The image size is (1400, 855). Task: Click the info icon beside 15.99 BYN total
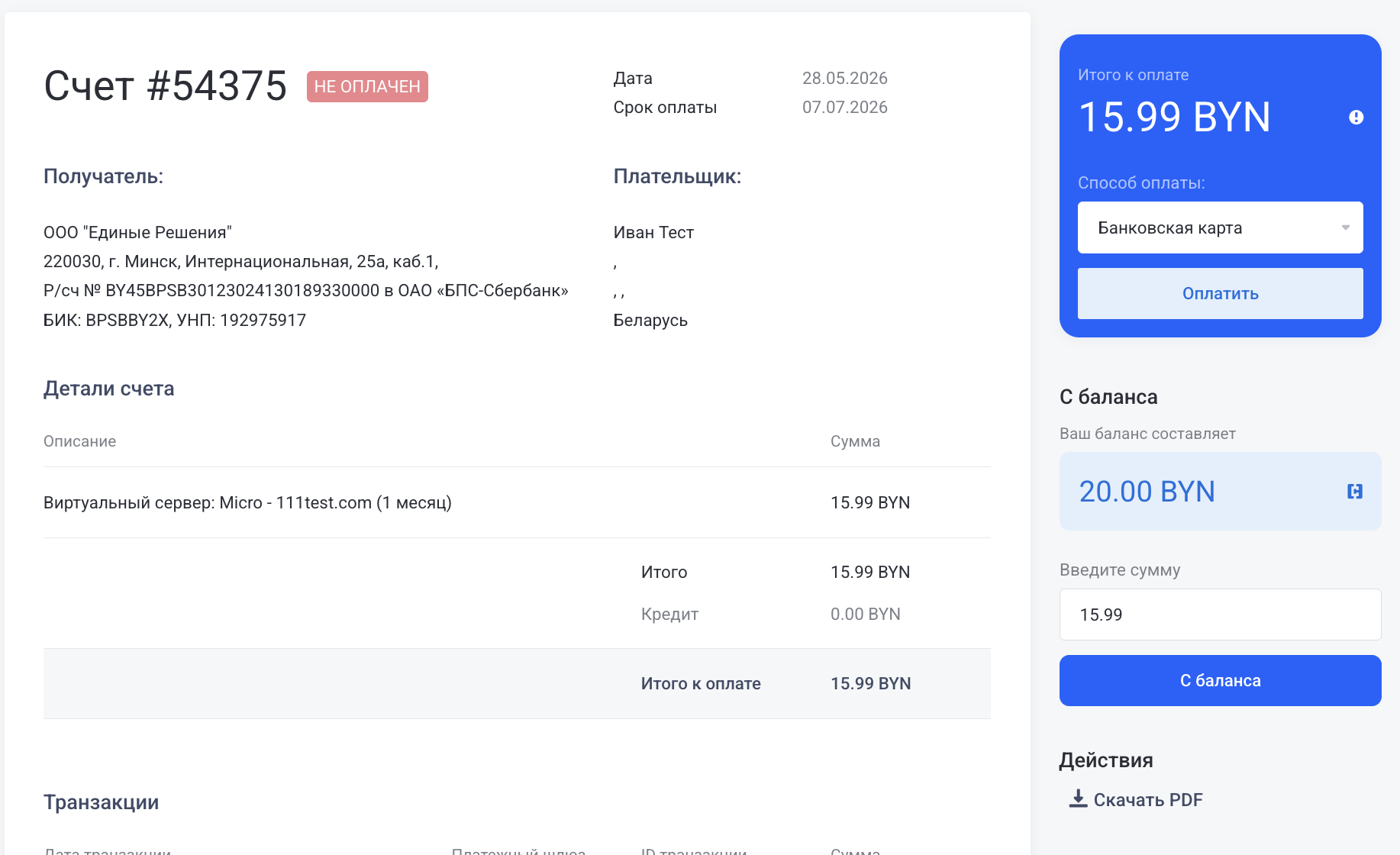[1356, 118]
